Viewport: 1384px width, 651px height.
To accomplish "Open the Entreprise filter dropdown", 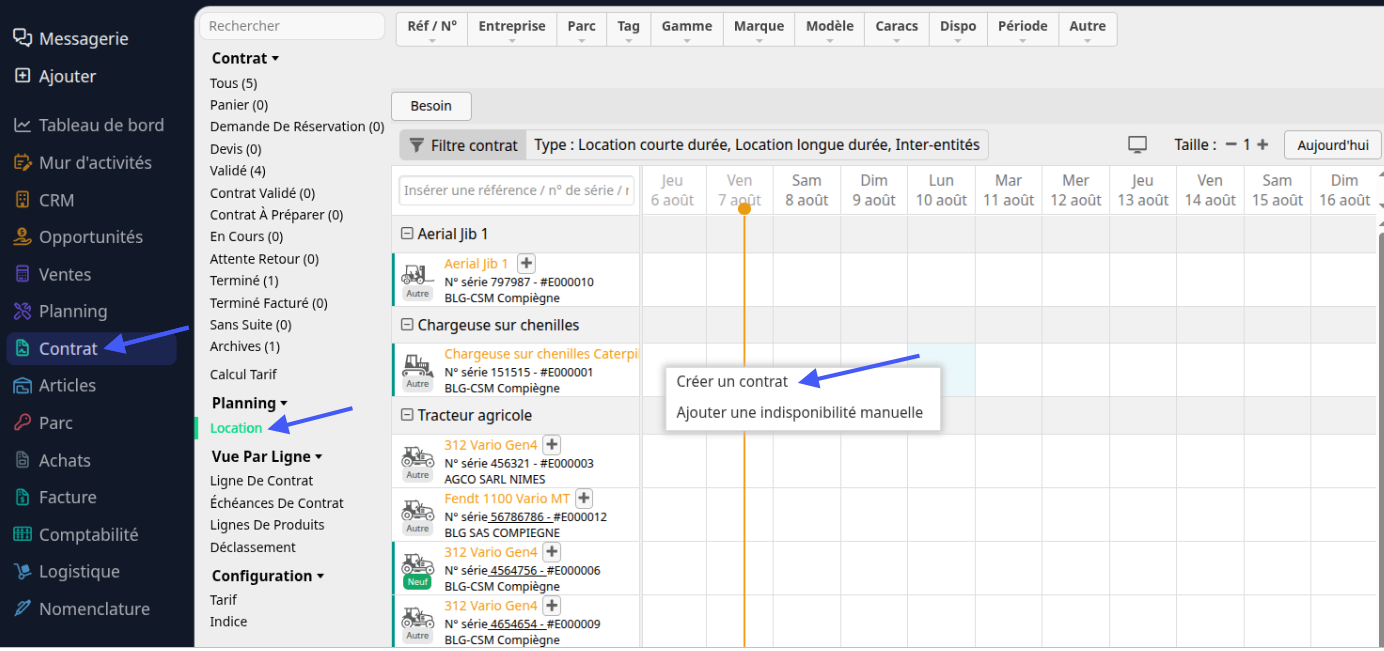I will [512, 30].
